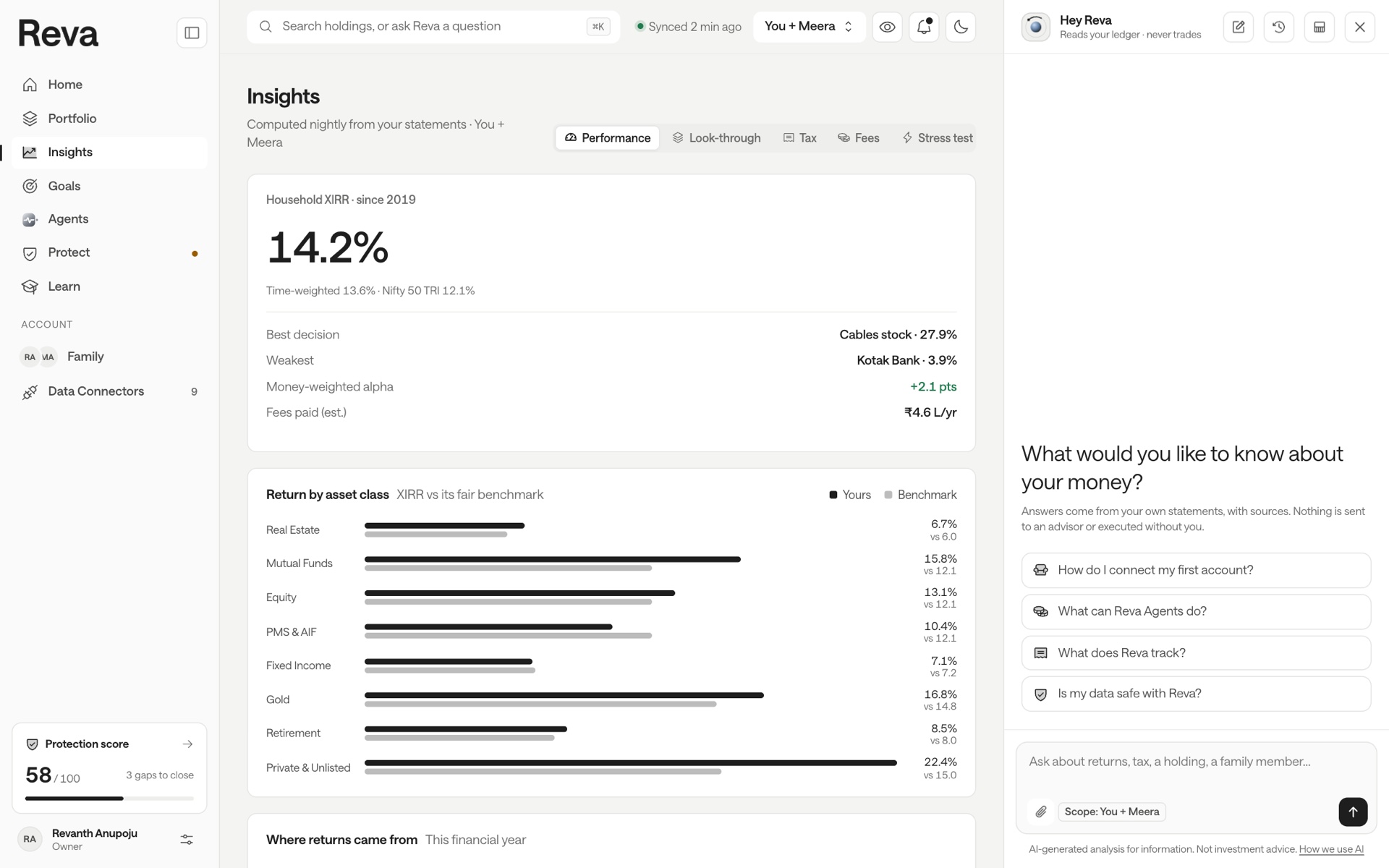
Task: Open Home in the sidebar
Action: coord(109,85)
